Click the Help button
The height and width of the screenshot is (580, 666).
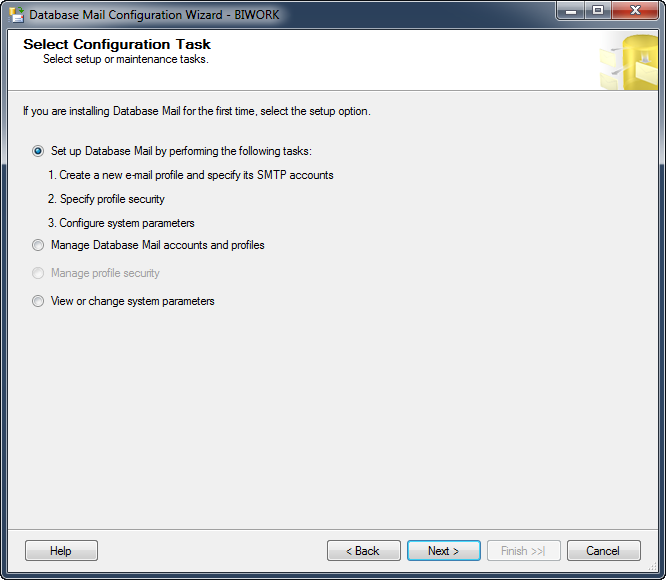tap(61, 551)
